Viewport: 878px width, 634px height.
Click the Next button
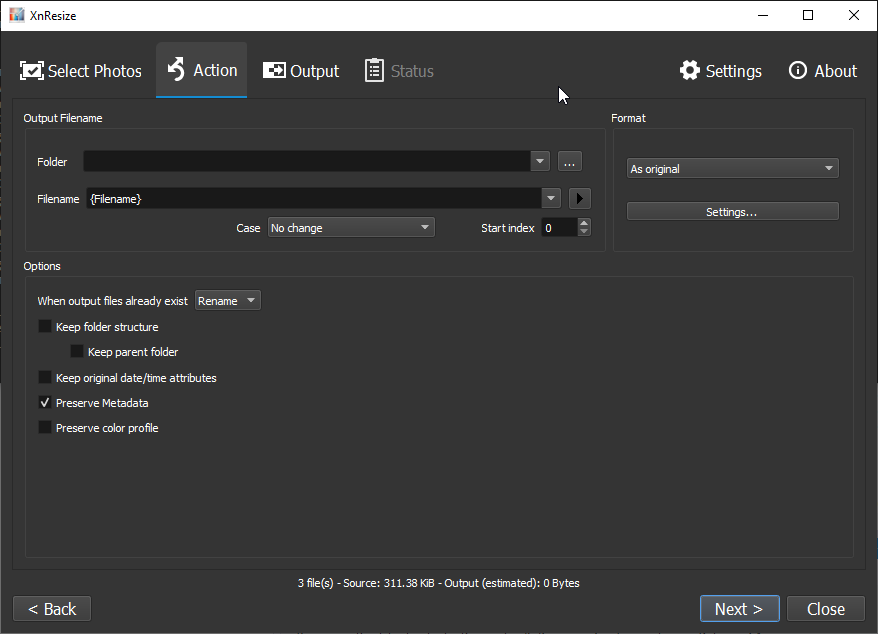tap(739, 608)
